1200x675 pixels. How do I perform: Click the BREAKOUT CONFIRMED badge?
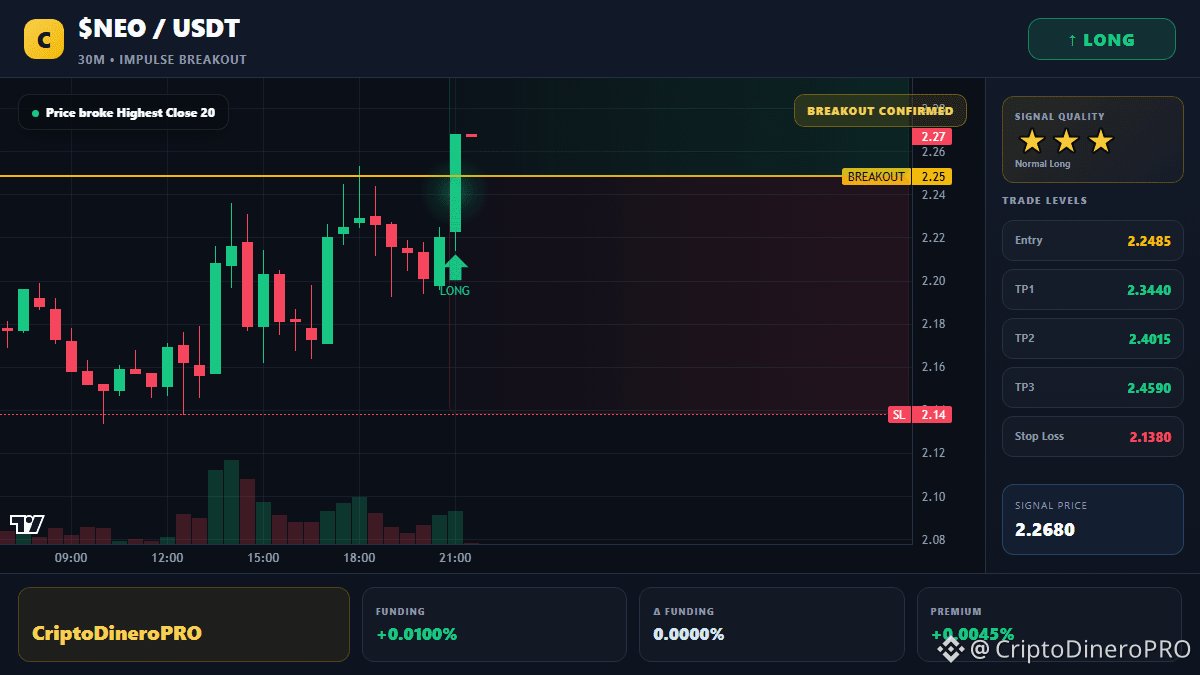[880, 111]
